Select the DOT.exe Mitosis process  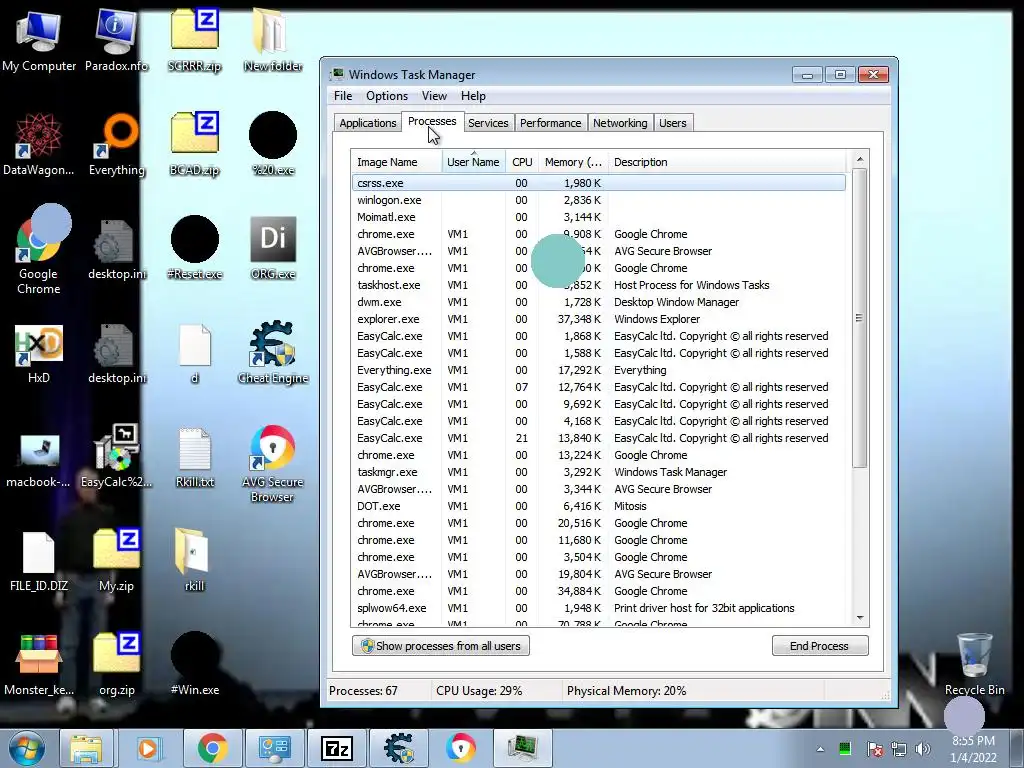(x=599, y=506)
